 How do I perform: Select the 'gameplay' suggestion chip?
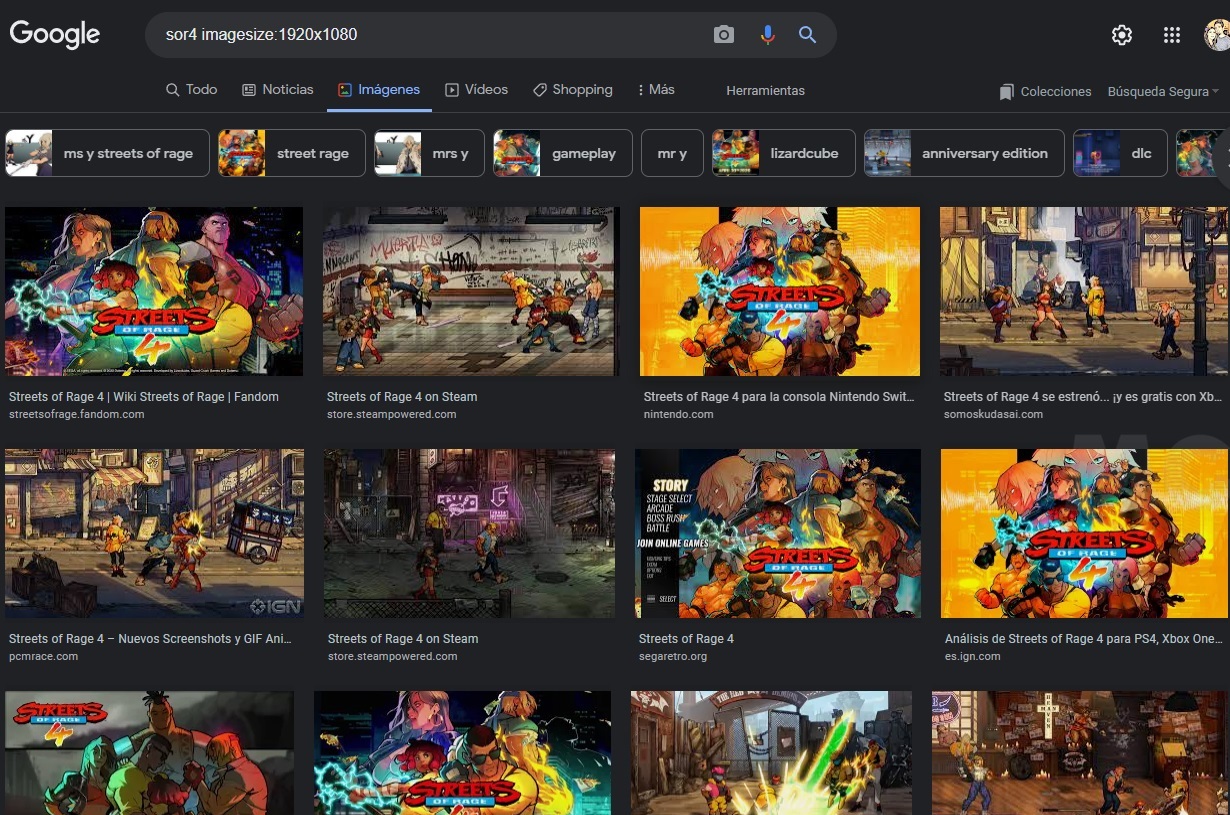(x=563, y=153)
